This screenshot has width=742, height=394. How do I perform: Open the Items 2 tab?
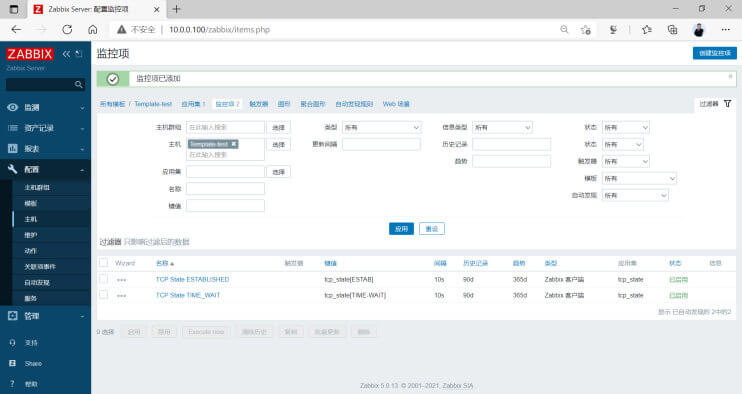(227, 104)
